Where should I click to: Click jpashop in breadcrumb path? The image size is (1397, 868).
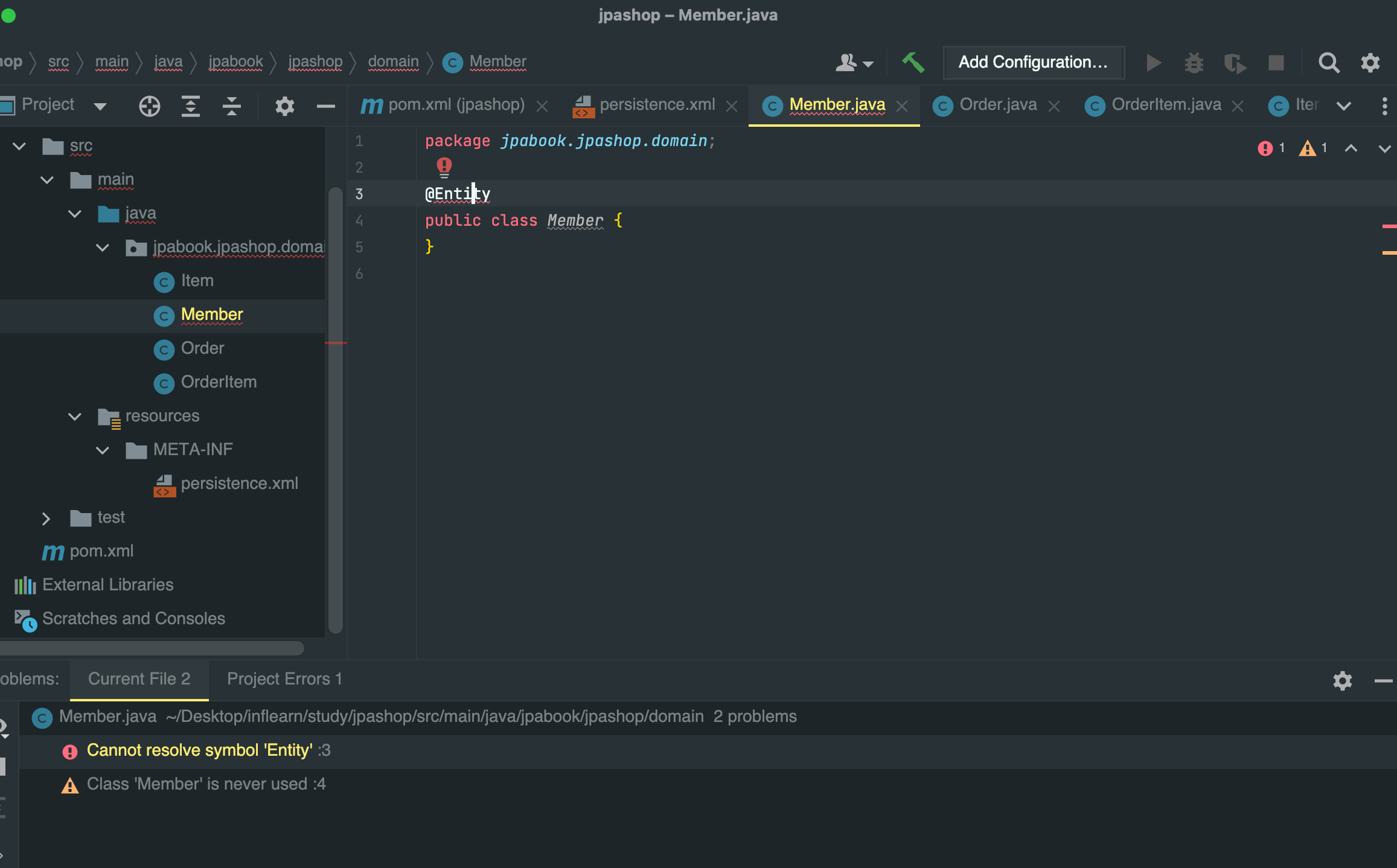click(315, 62)
